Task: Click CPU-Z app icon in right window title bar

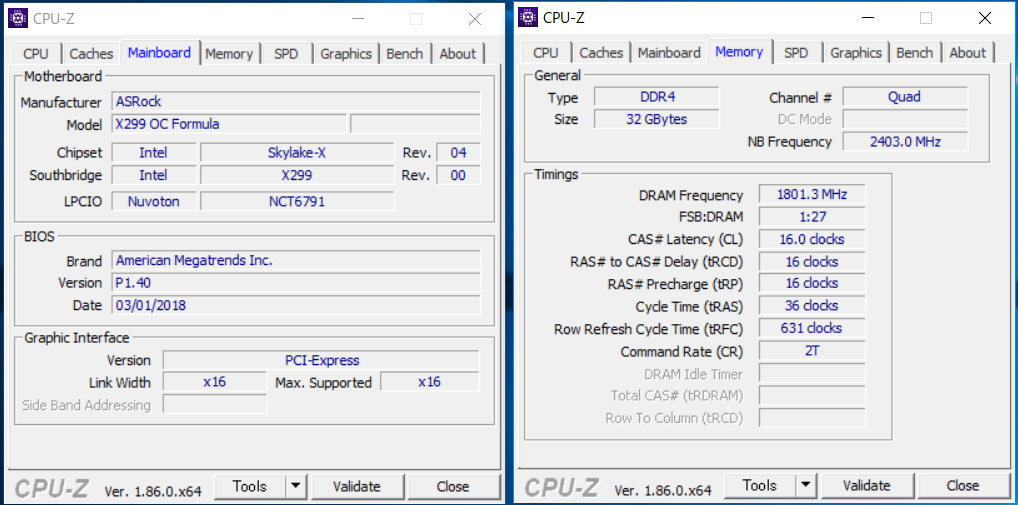Action: tap(528, 18)
